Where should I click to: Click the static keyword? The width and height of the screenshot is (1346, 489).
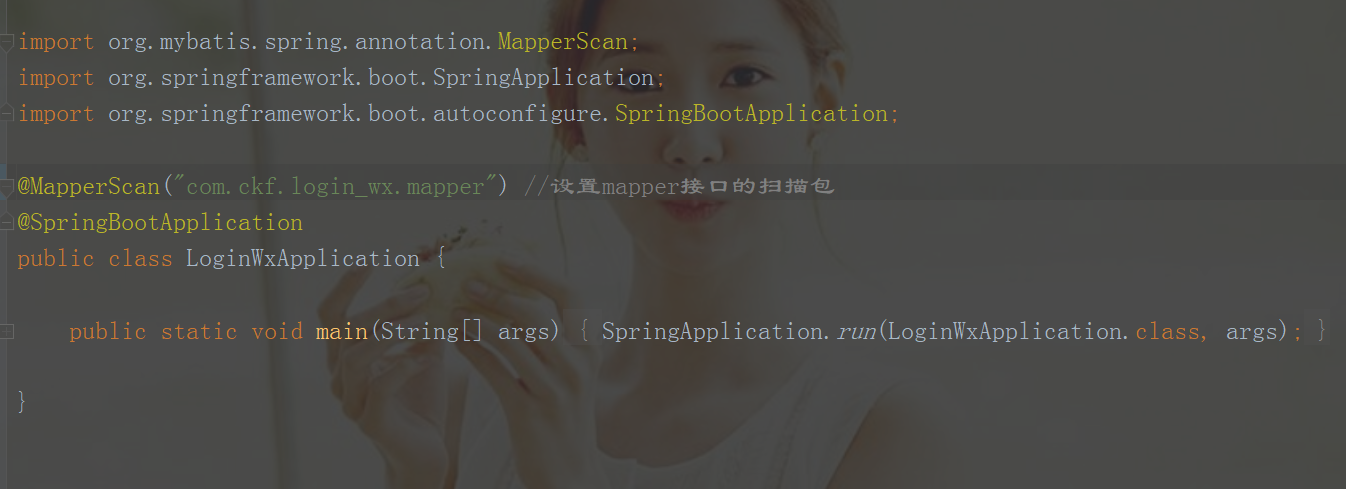click(x=199, y=331)
